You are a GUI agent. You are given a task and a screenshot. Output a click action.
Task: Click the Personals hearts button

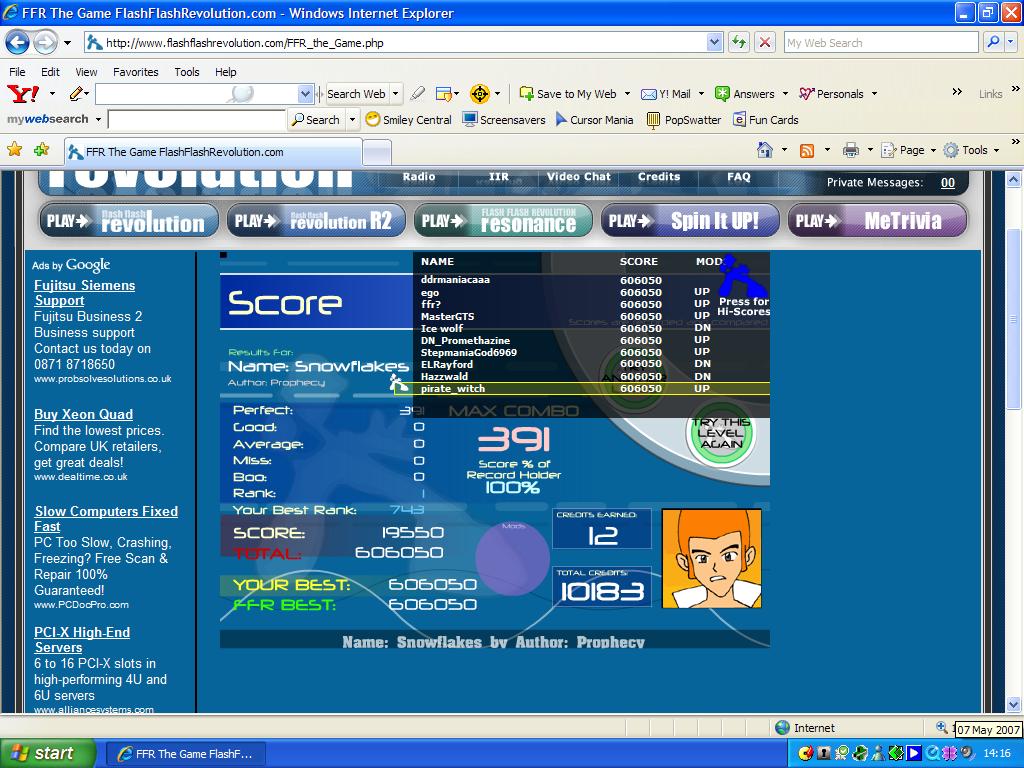[831, 94]
